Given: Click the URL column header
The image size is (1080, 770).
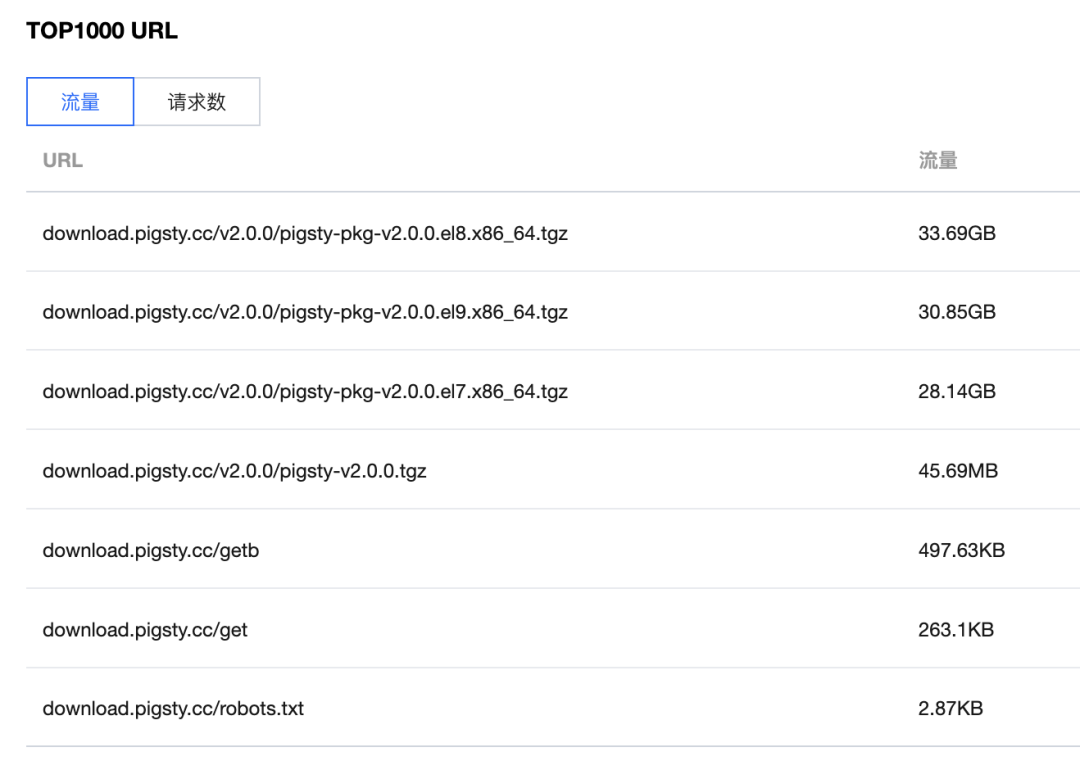Looking at the screenshot, I should click(62, 160).
